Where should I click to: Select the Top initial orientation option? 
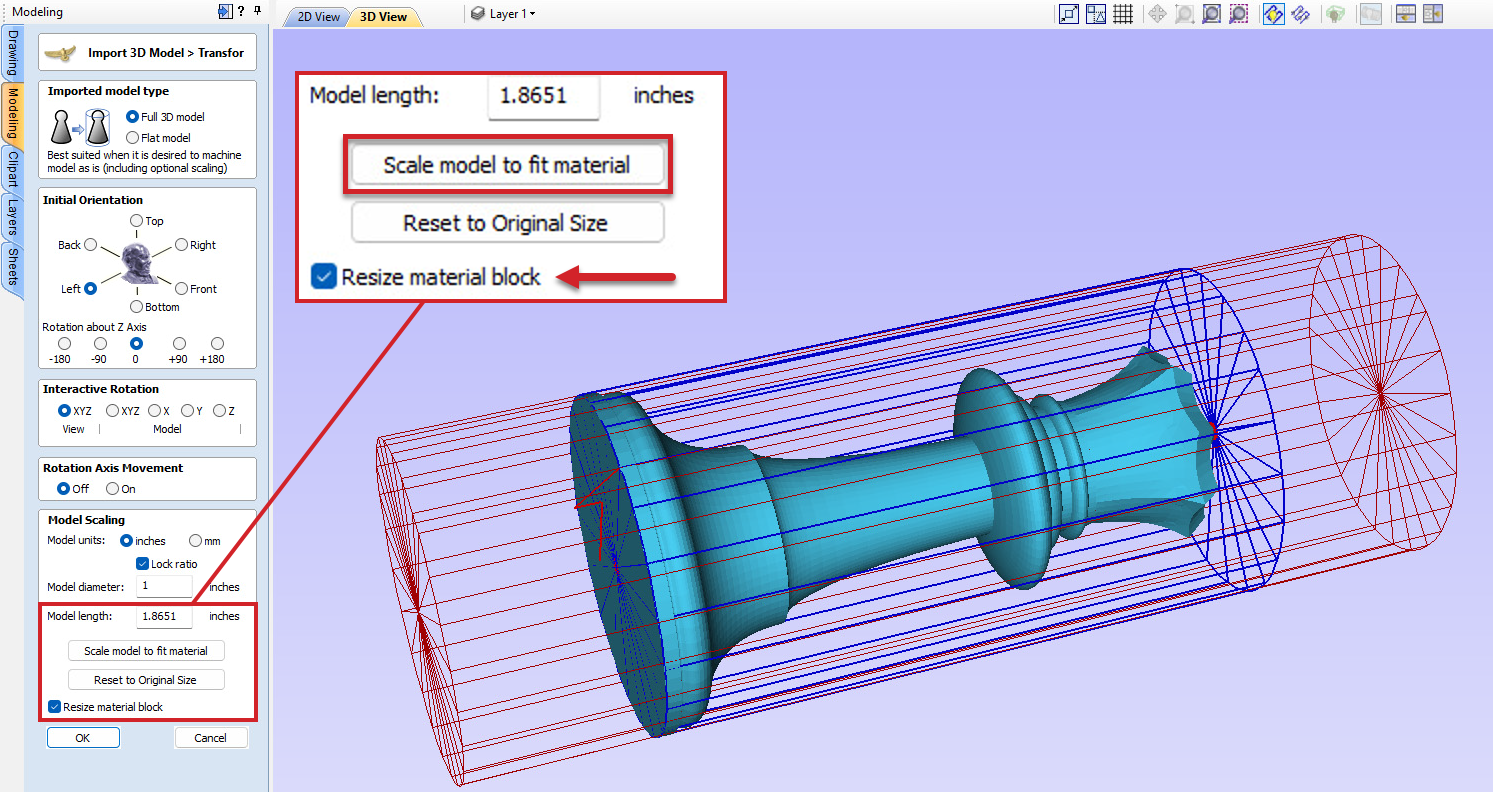tap(137, 221)
